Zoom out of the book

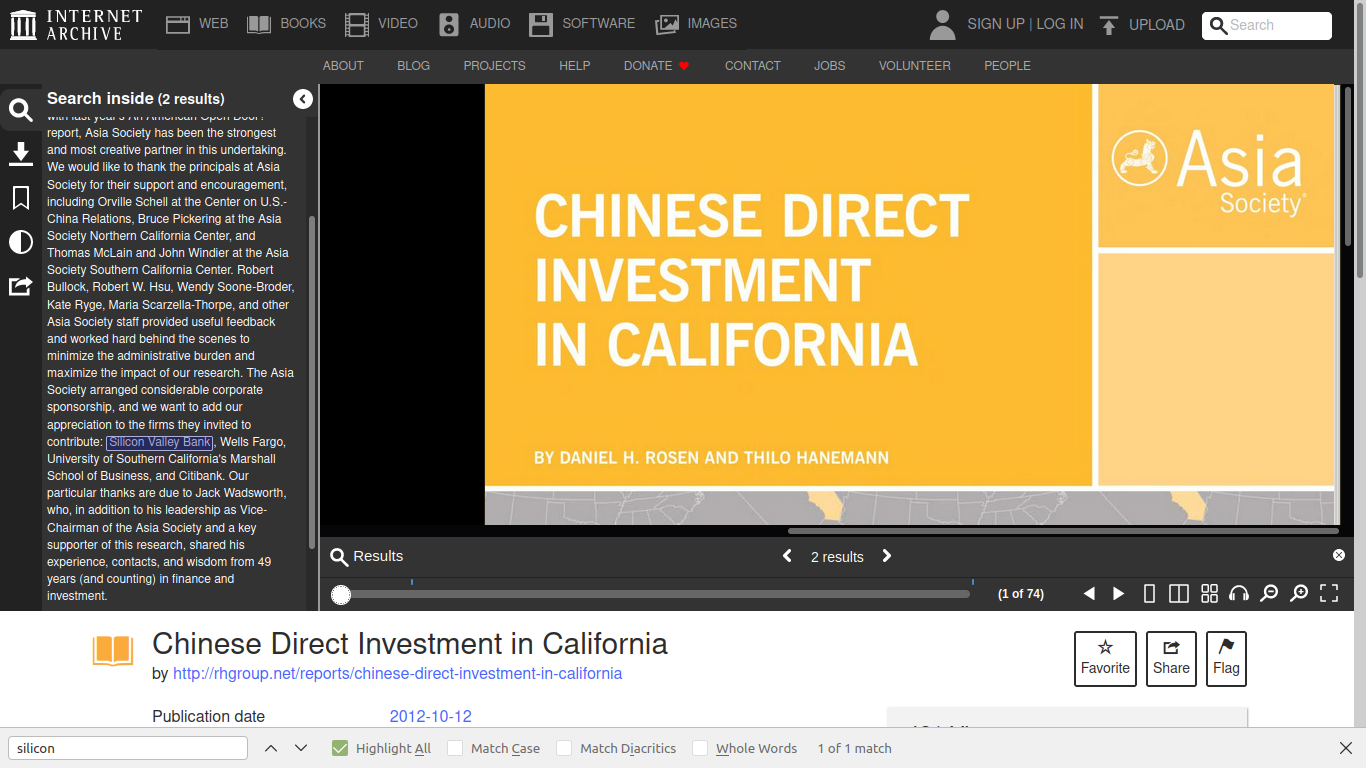click(x=1269, y=594)
